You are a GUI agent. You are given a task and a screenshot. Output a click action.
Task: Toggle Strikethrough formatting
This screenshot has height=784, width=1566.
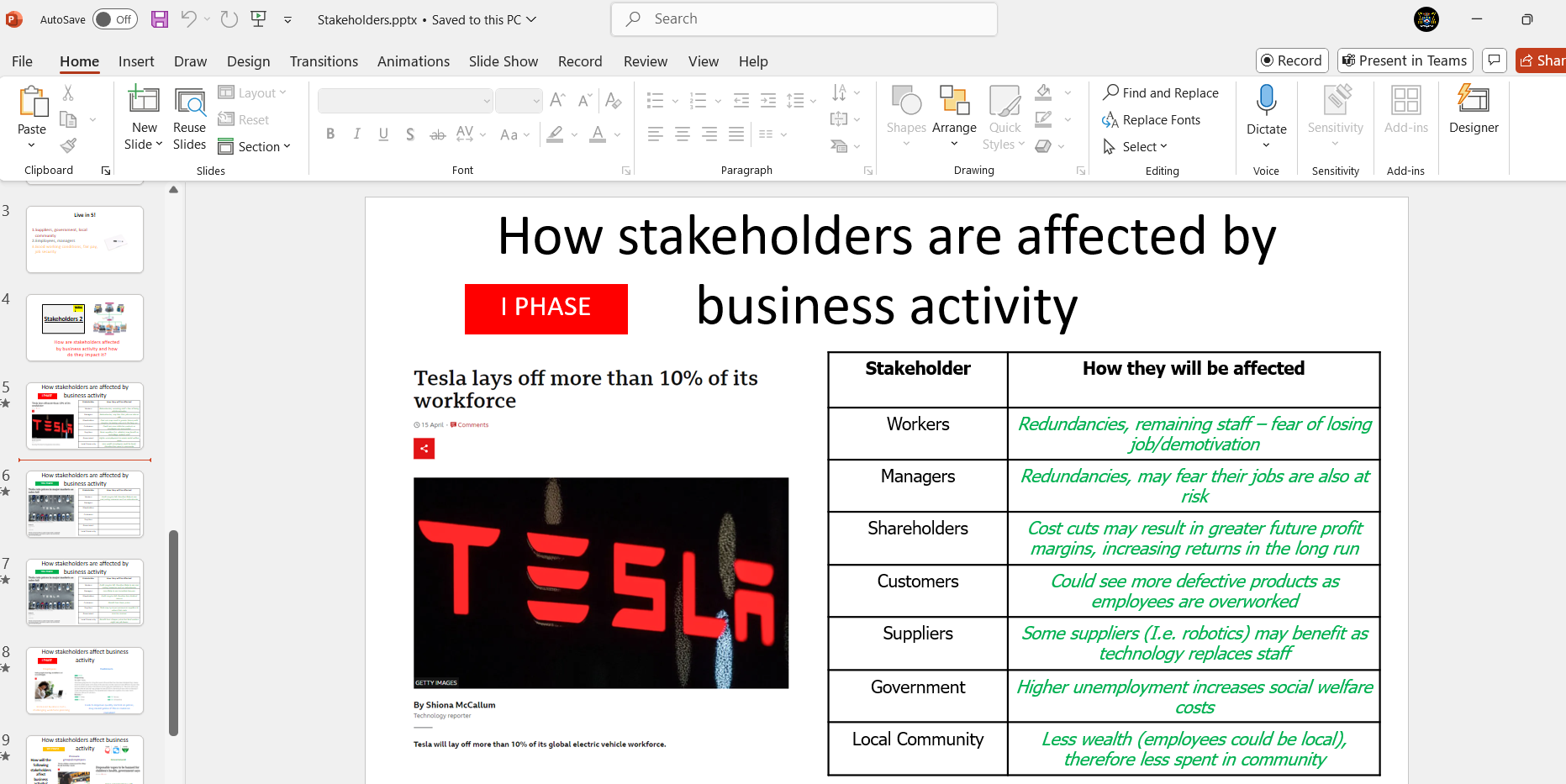click(x=437, y=134)
